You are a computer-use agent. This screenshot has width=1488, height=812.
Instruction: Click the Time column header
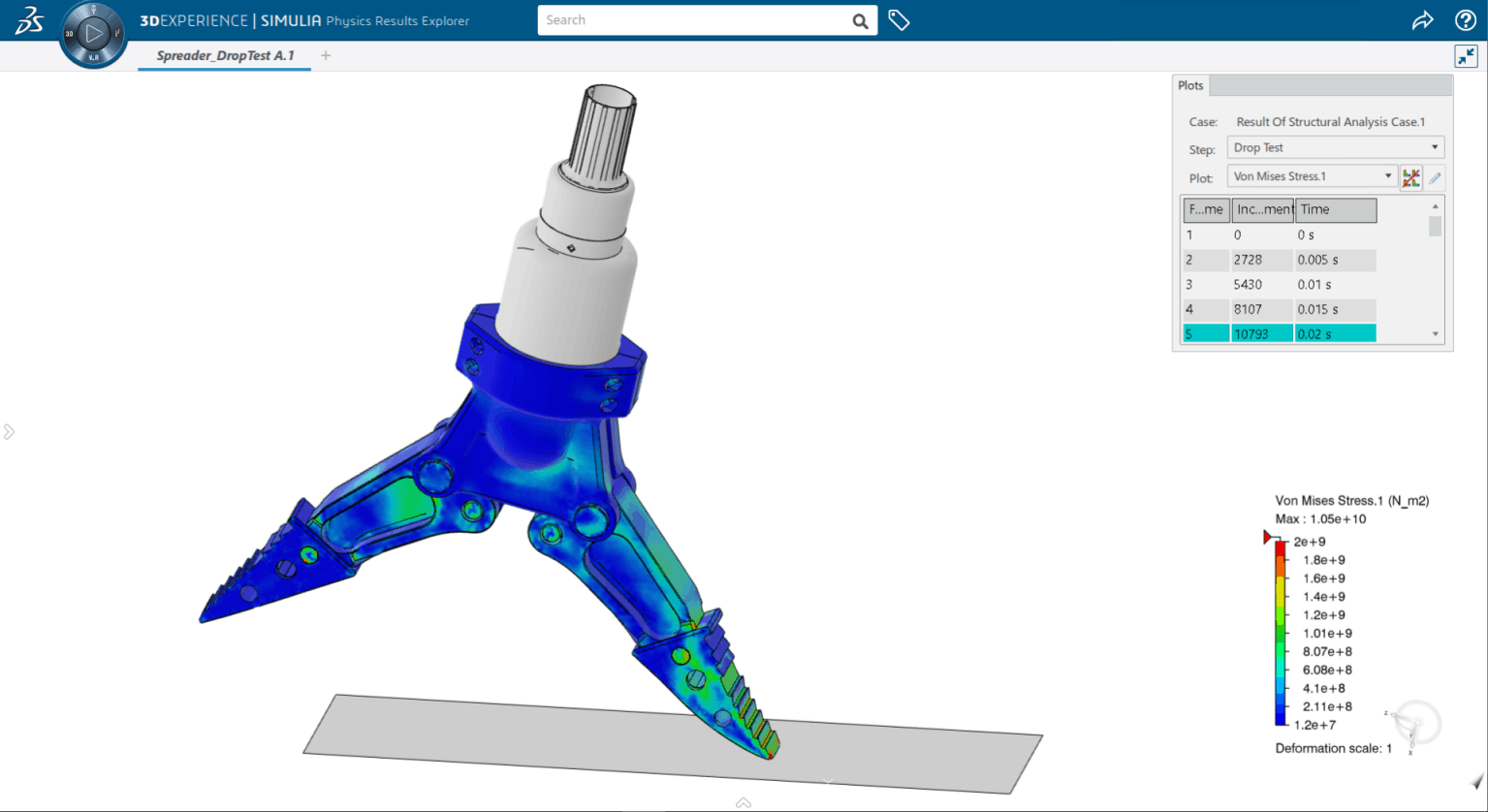tap(1336, 209)
